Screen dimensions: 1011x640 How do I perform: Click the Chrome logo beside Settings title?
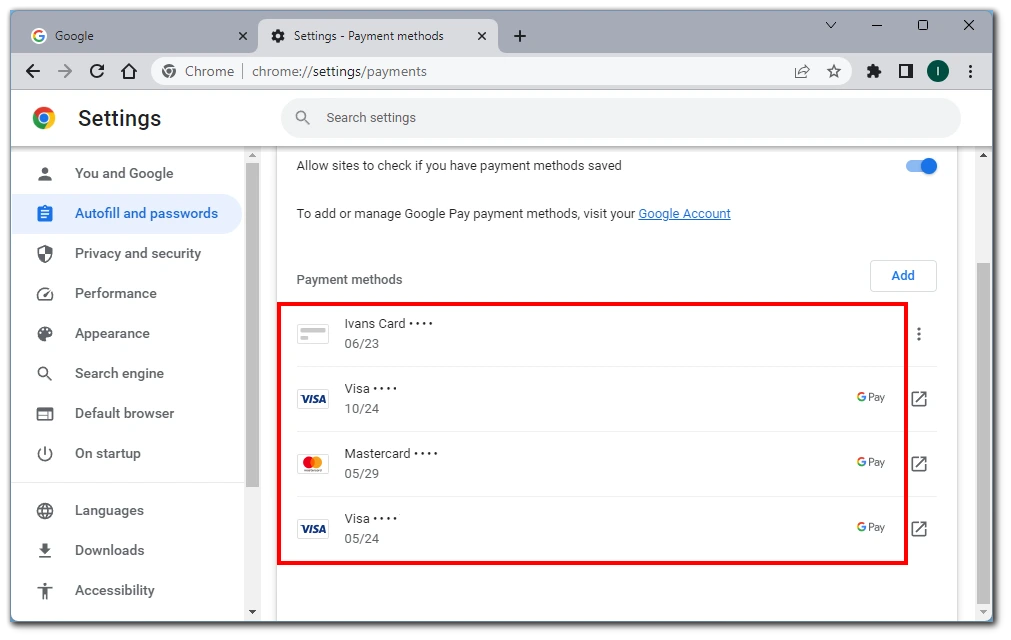pyautogui.click(x=44, y=118)
